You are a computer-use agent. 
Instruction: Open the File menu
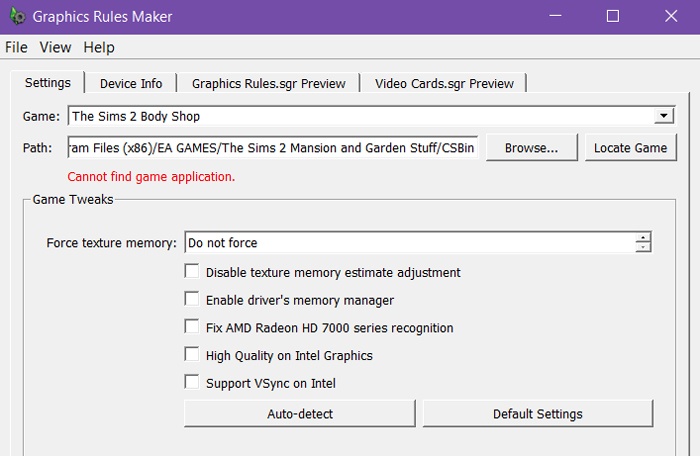17,47
